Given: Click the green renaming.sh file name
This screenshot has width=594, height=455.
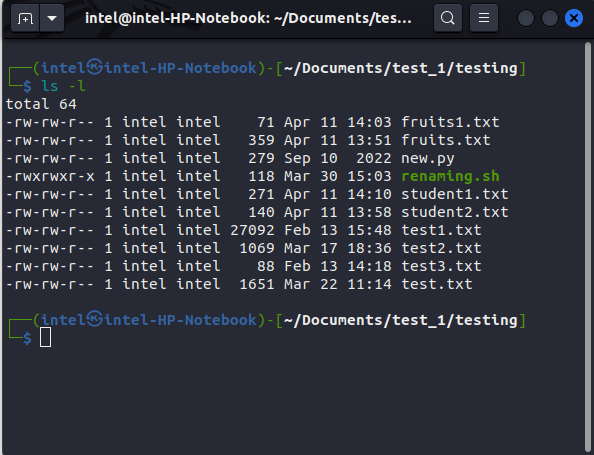Looking at the screenshot, I should coord(450,176).
